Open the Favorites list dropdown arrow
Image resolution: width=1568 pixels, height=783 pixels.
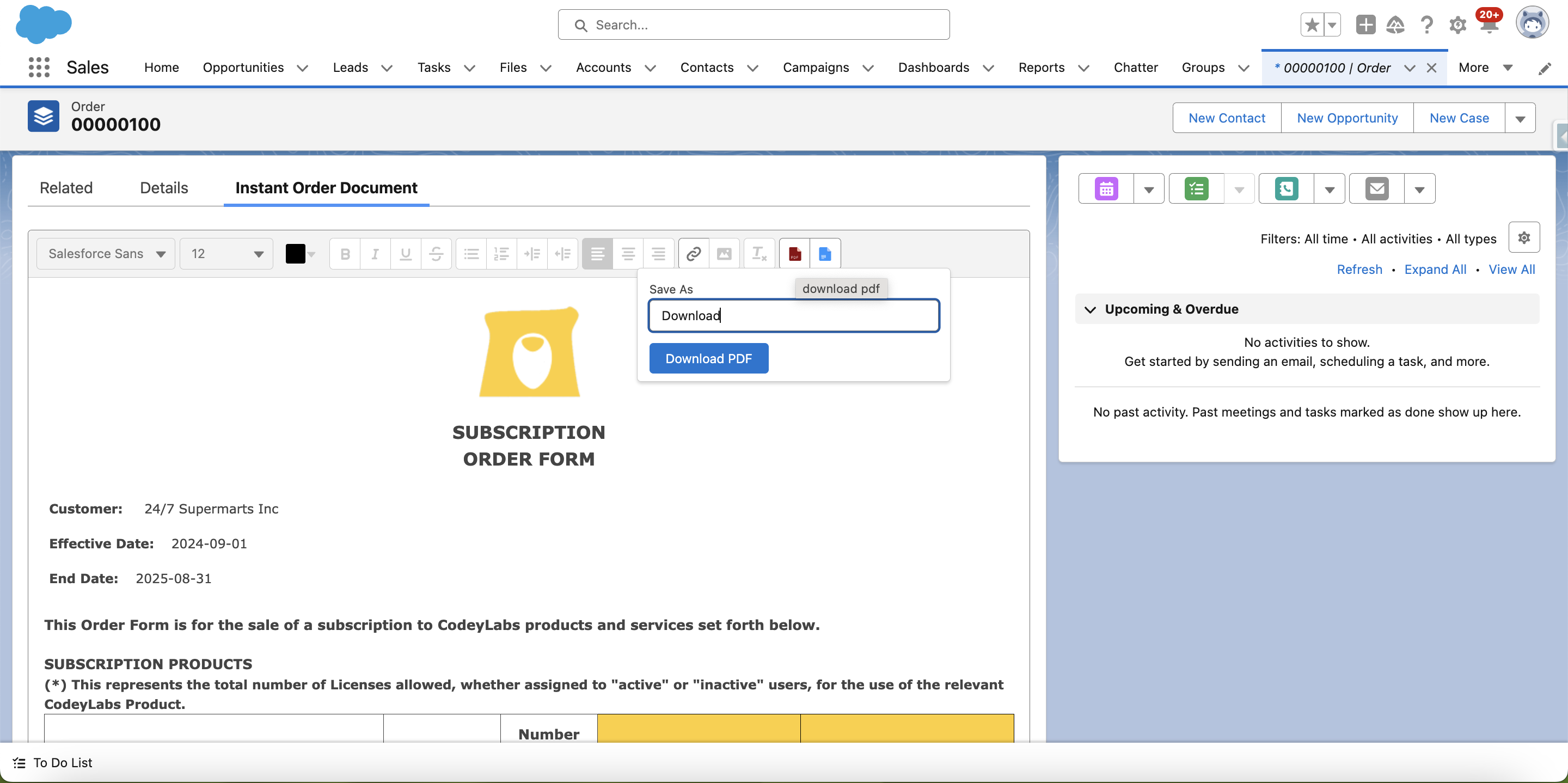click(1332, 25)
